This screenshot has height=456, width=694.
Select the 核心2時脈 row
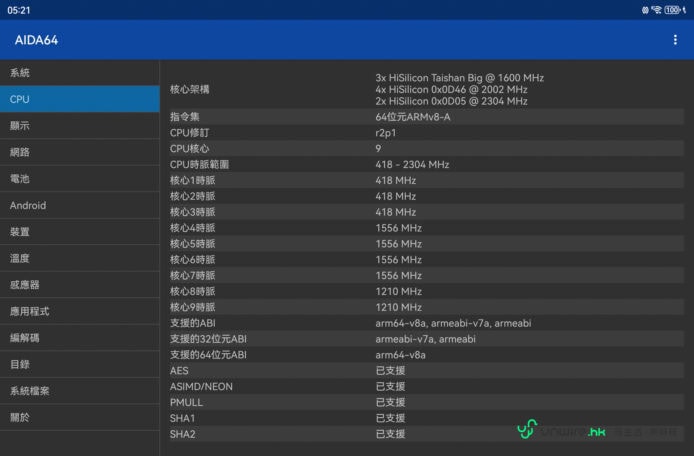[427, 196]
